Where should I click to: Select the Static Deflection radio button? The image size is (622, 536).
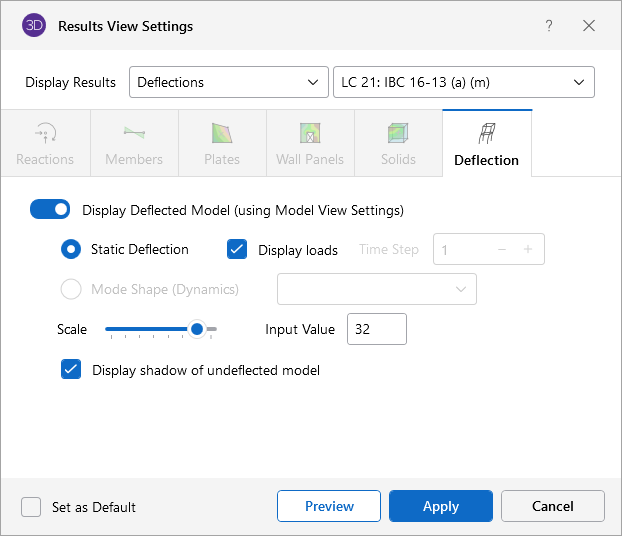coord(71,249)
